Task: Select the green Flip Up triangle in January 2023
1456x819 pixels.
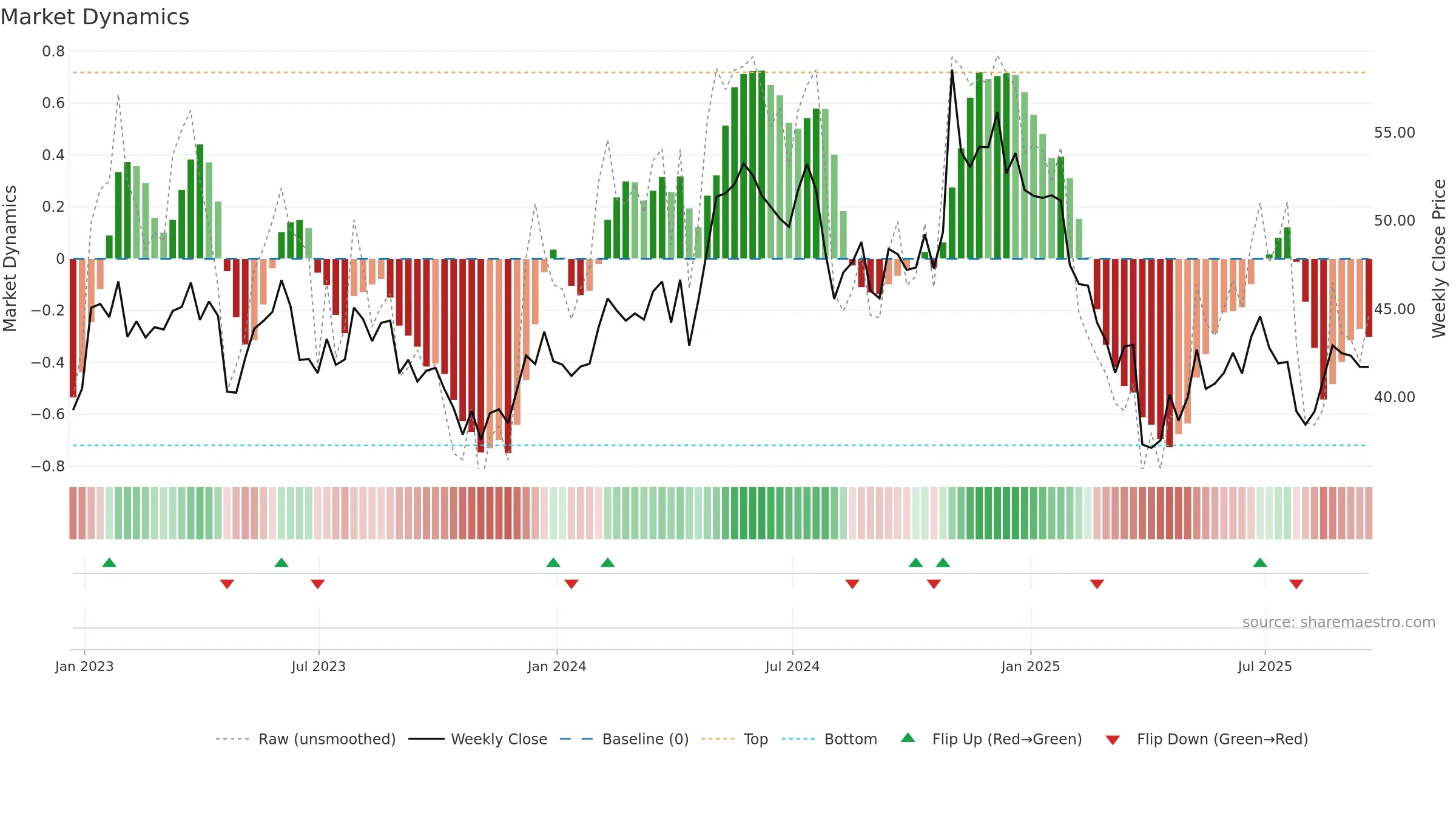Action: point(109,562)
